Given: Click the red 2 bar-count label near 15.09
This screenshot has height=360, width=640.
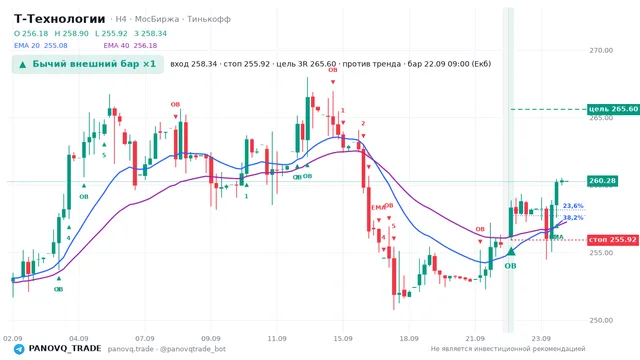Looking at the screenshot, I should 363,124.
